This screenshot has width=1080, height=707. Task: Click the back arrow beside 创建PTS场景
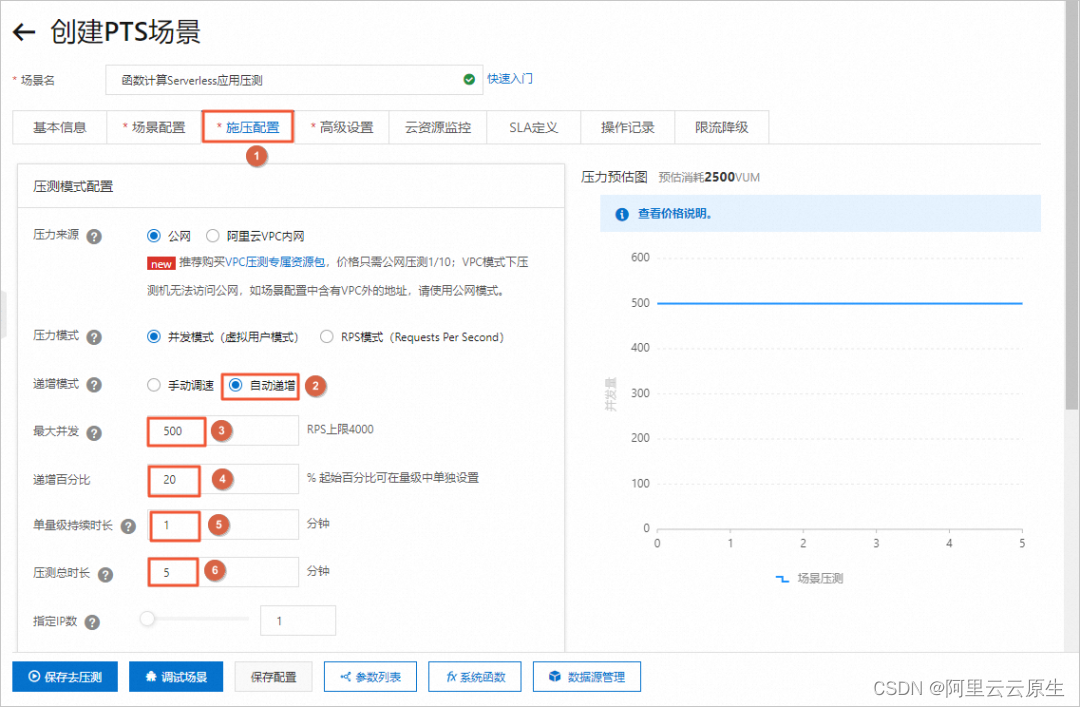pos(24,31)
